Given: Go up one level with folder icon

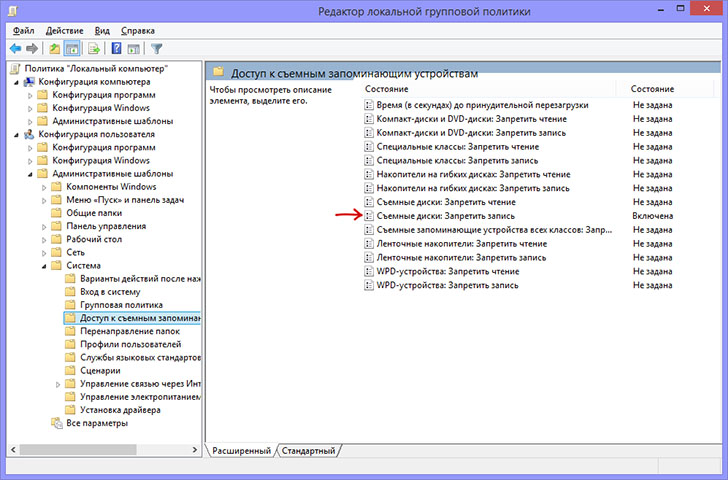Looking at the screenshot, I should tap(55, 48).
